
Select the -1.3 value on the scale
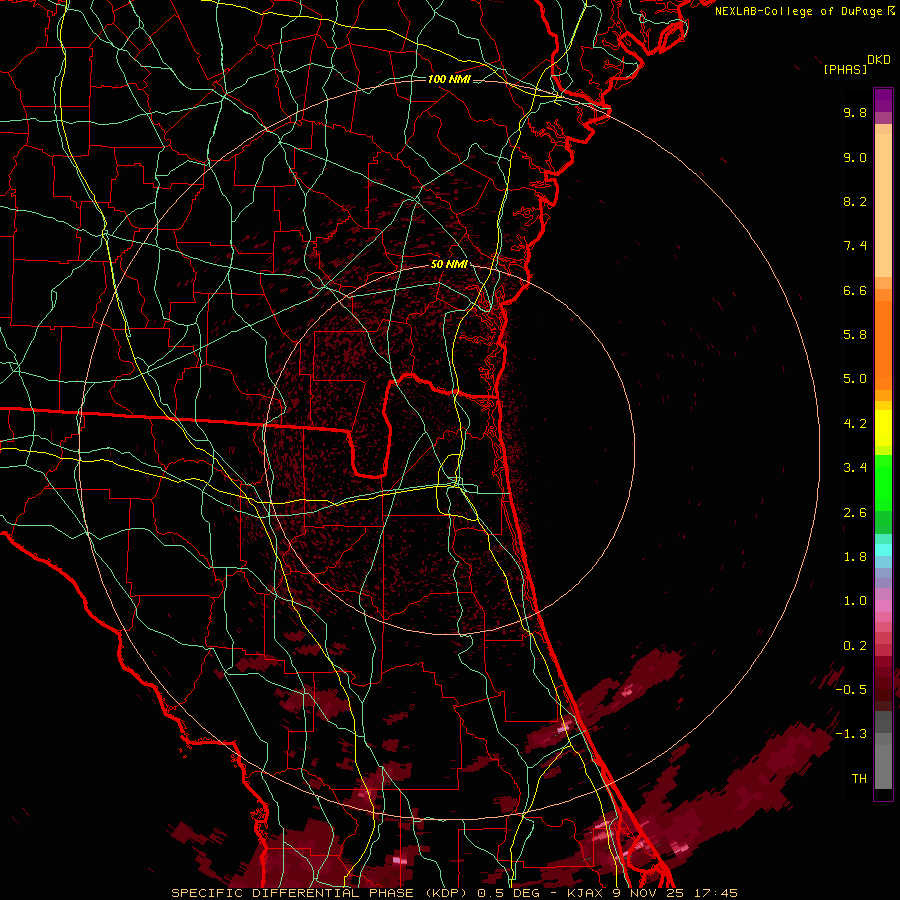coord(851,734)
